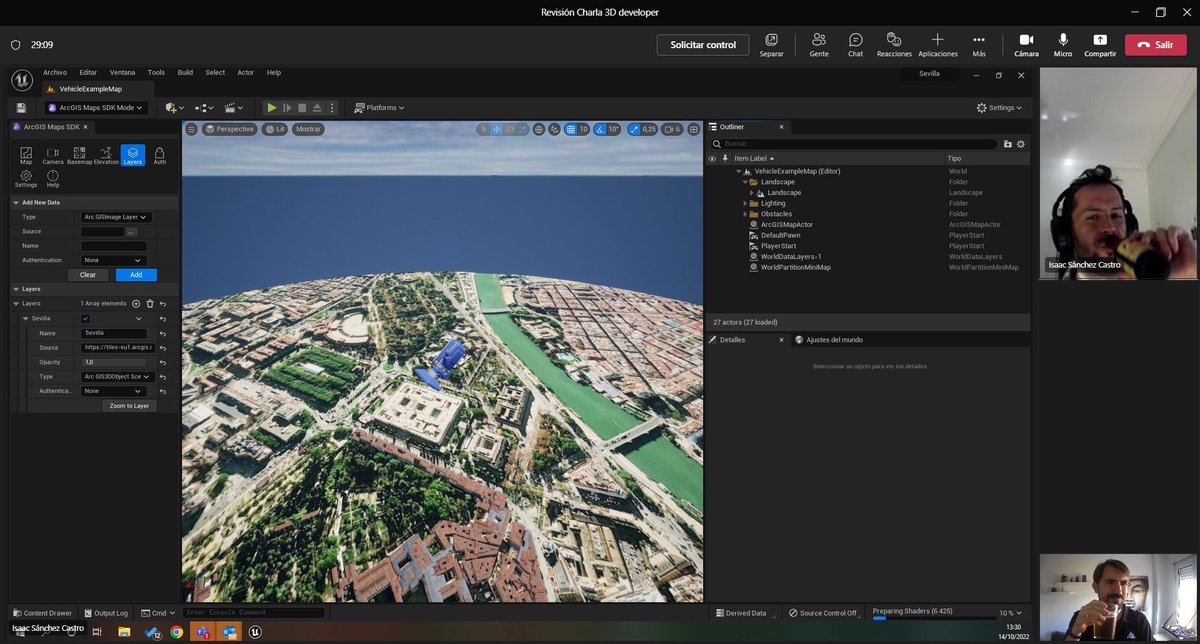Select the Elevation icon
Image resolution: width=1200 pixels, height=644 pixels.
106,155
